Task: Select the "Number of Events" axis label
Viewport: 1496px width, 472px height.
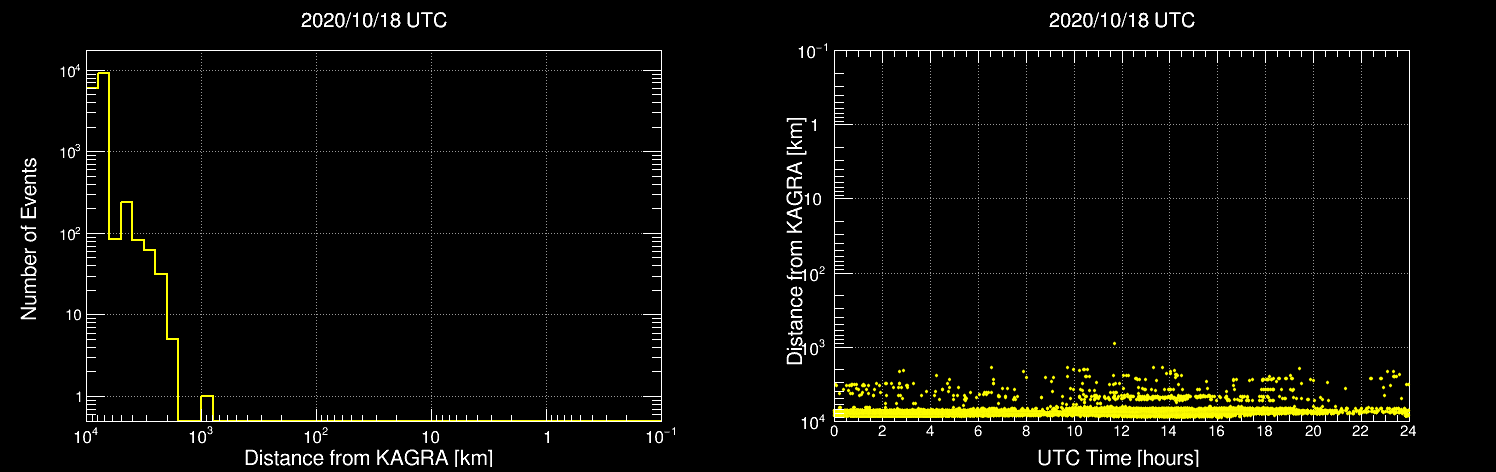Action: [29, 238]
